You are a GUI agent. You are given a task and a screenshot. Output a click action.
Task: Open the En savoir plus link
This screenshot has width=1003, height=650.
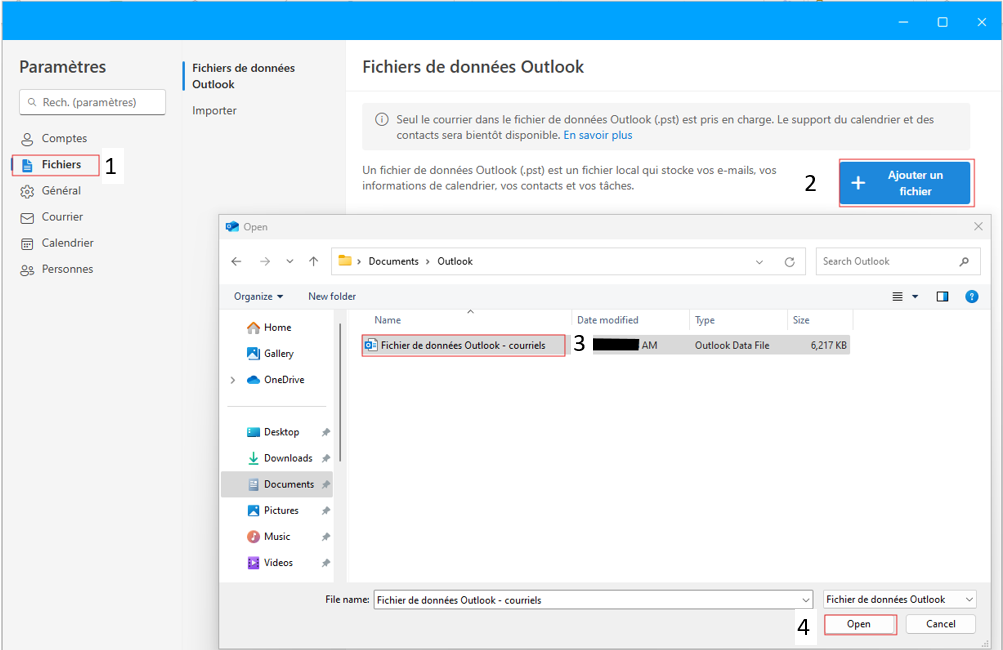click(x=597, y=135)
